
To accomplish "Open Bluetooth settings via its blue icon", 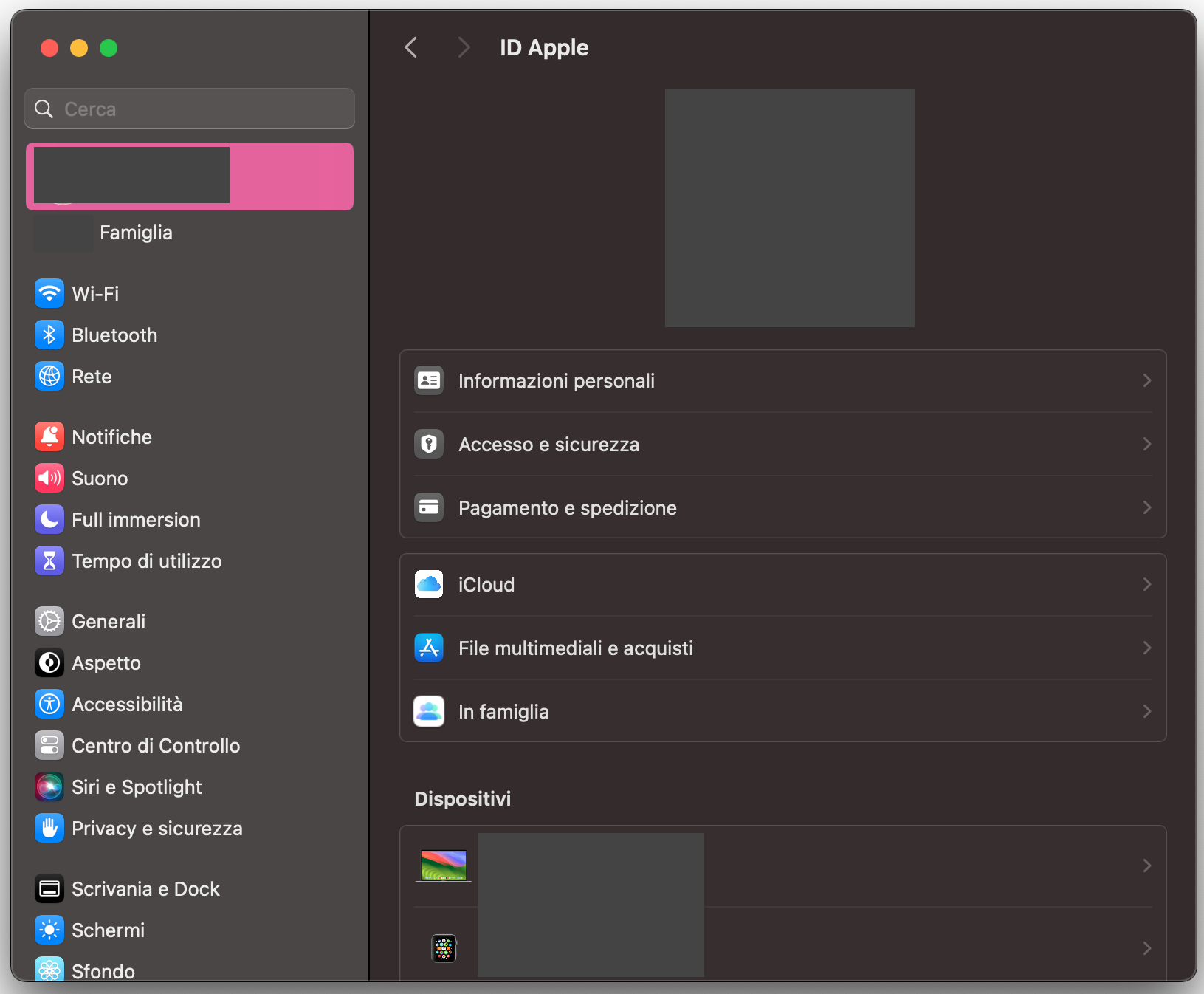I will coord(49,335).
